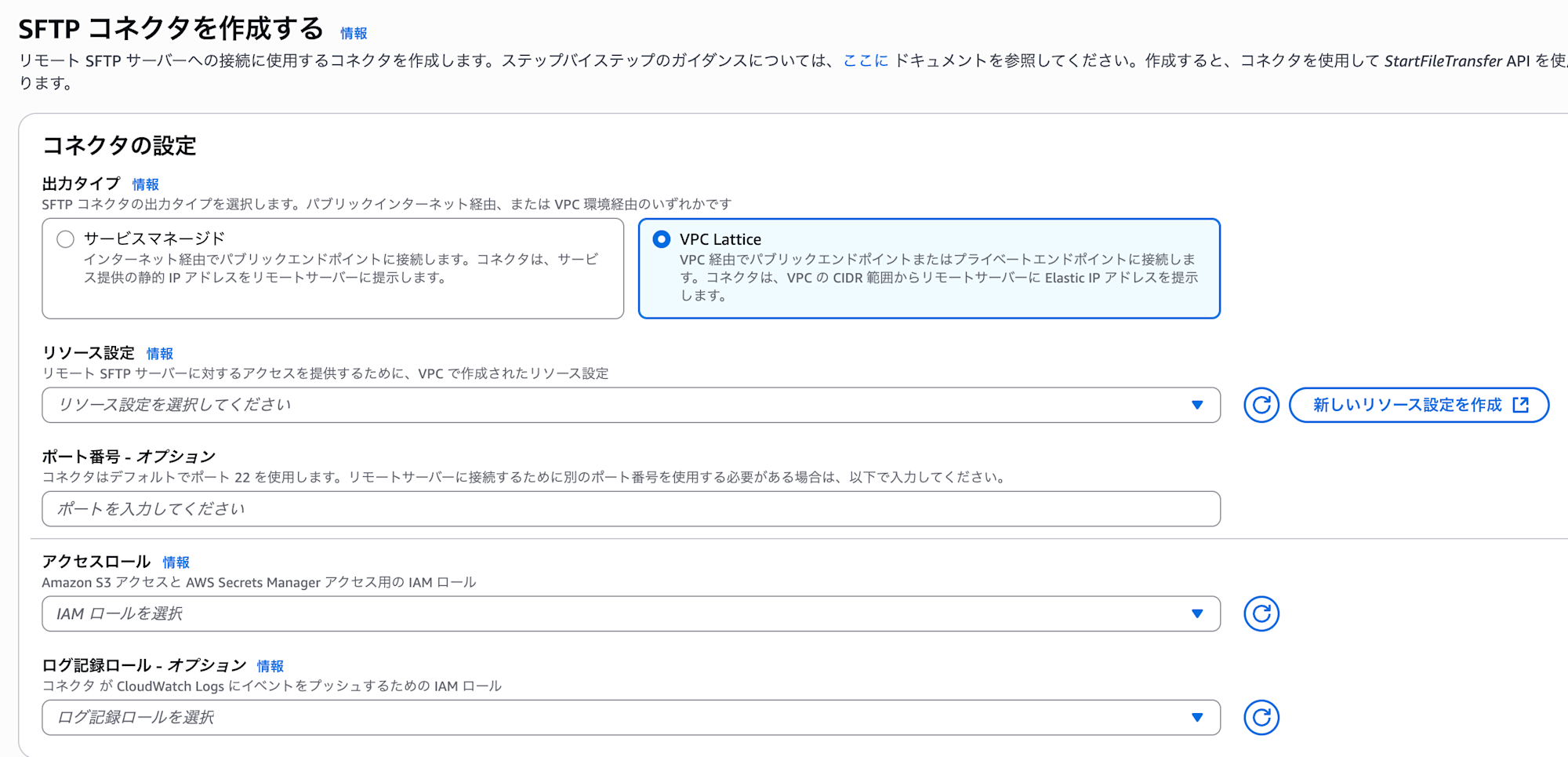Click the arrow in logging role selector
Screen dimensions: 1568x757
tap(1197, 717)
